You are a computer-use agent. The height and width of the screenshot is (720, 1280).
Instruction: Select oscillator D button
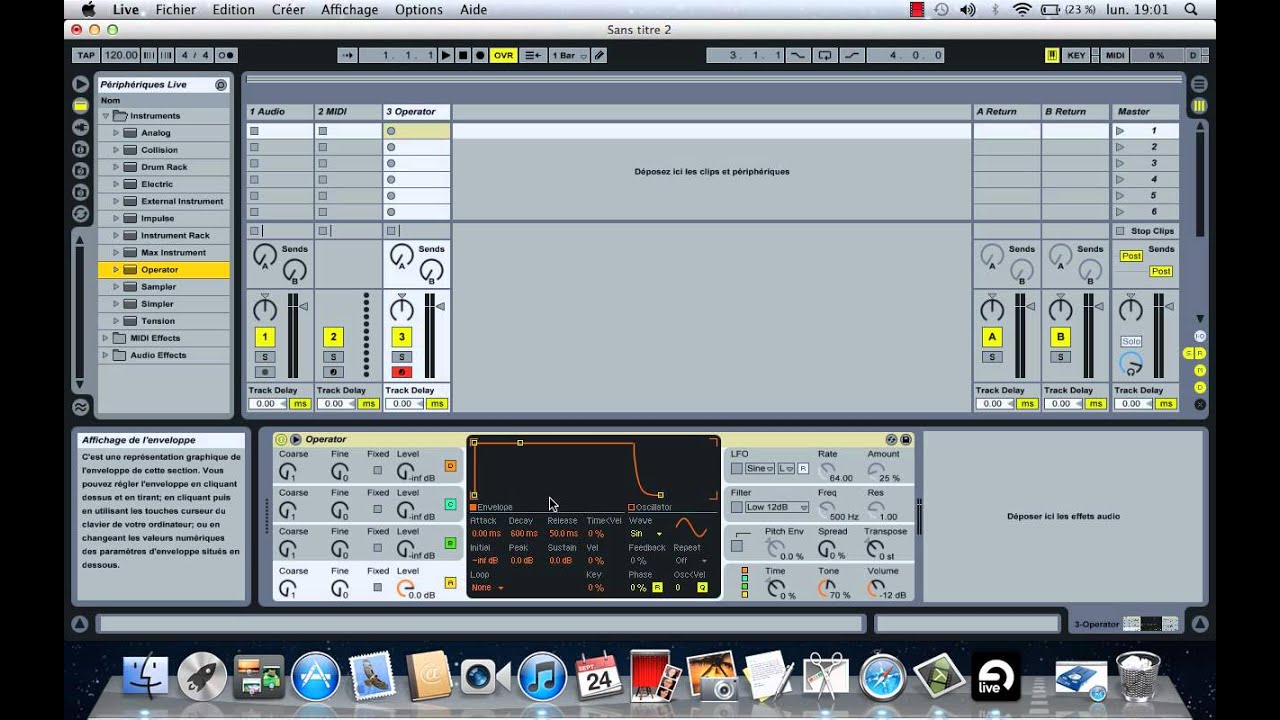coord(450,466)
